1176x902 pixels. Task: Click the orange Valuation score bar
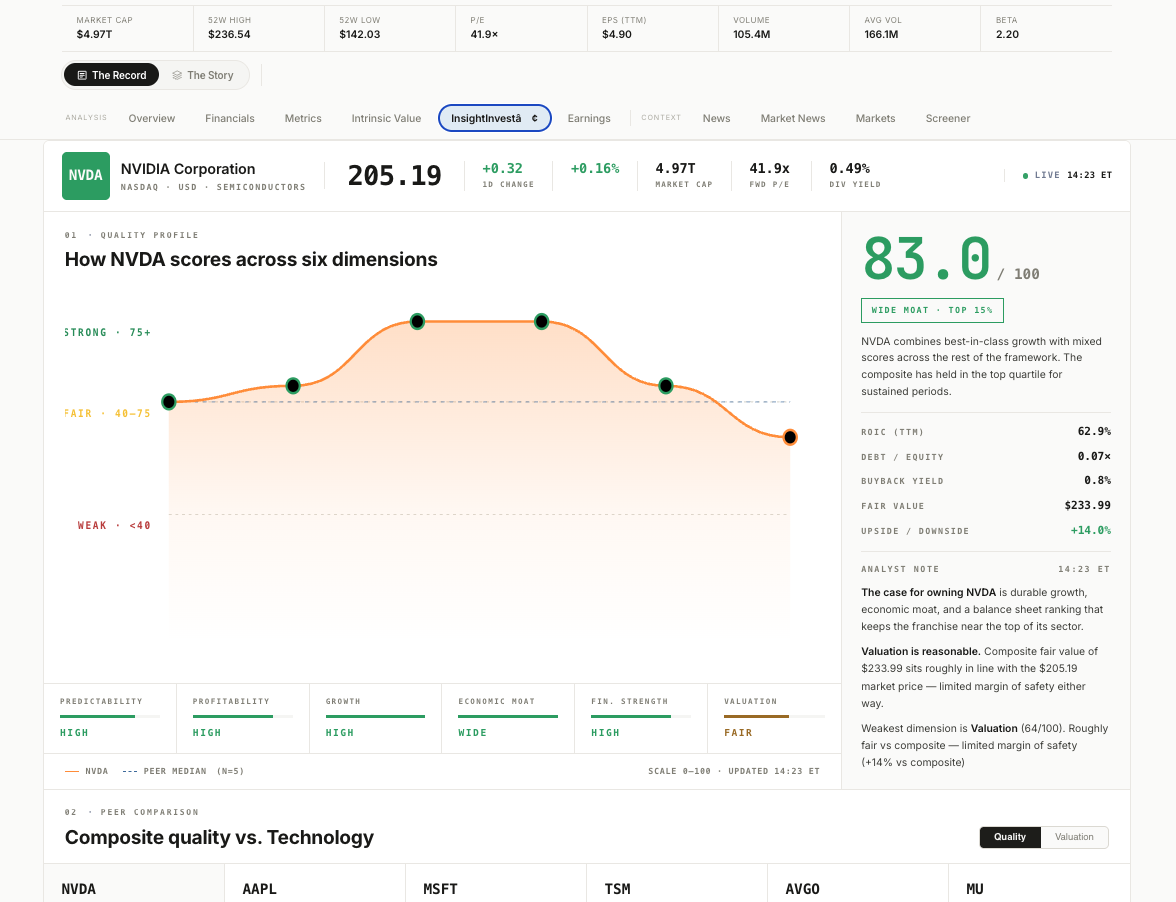(x=774, y=717)
